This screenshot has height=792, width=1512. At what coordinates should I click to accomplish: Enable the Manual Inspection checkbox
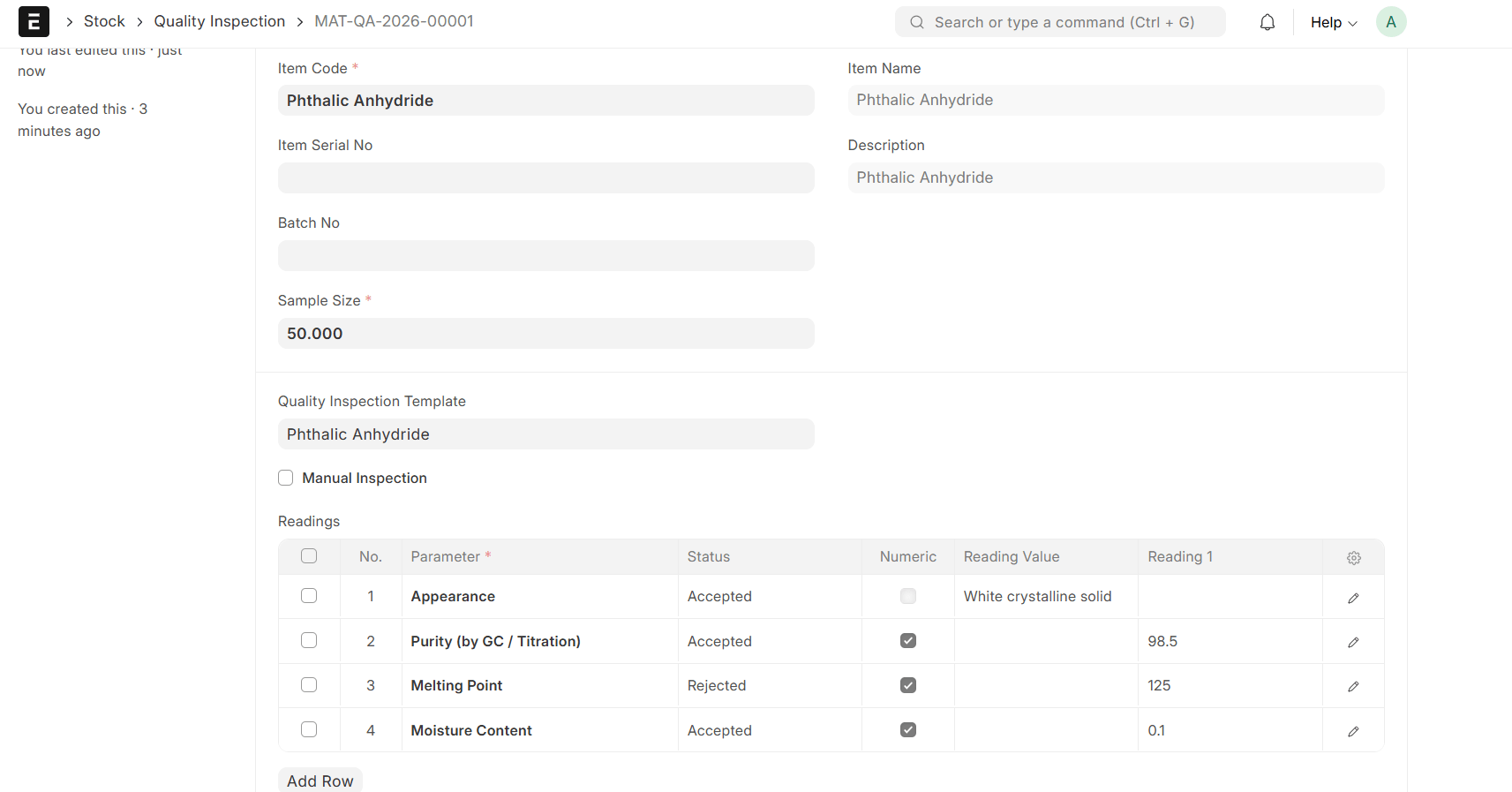point(286,478)
